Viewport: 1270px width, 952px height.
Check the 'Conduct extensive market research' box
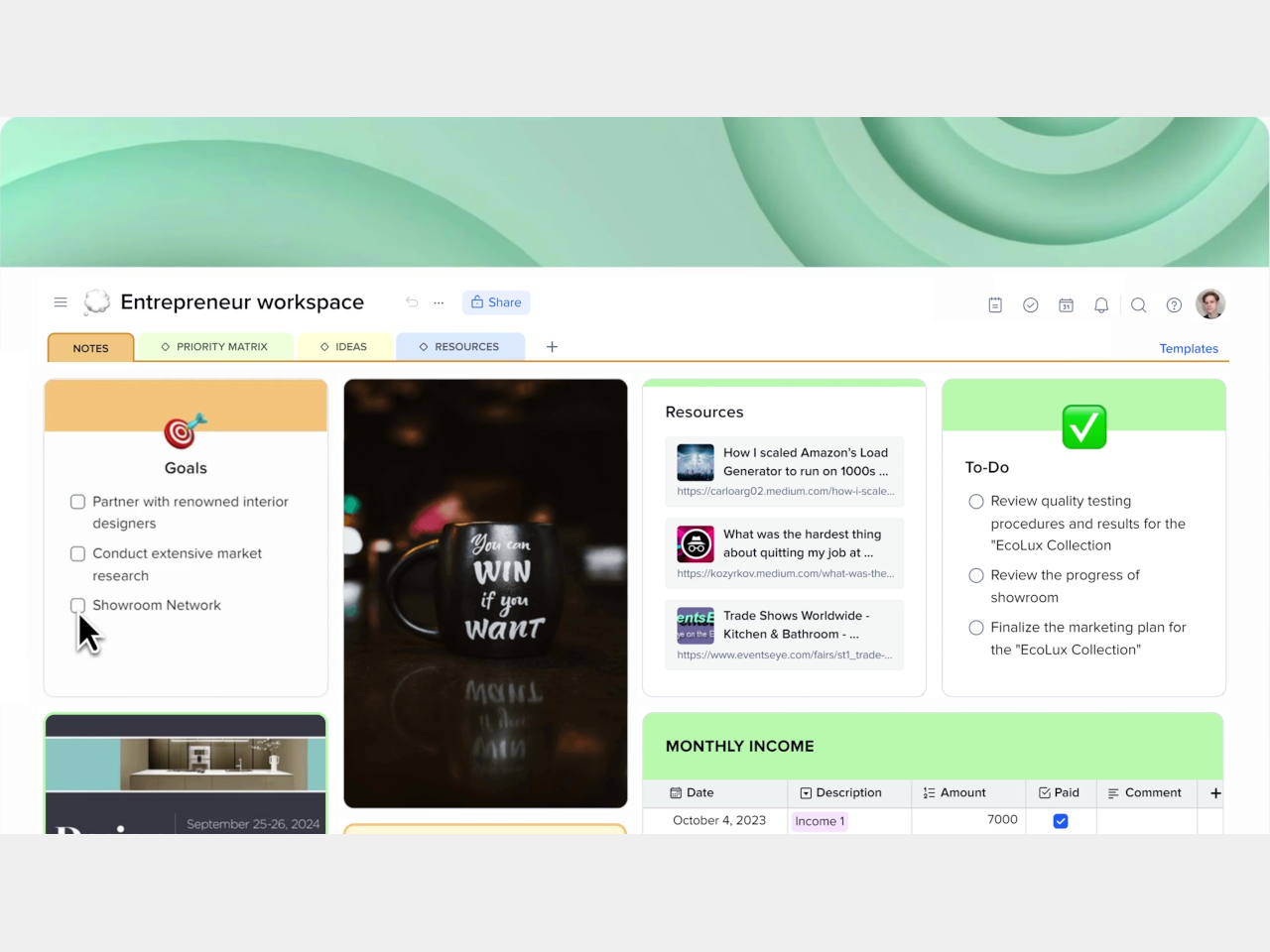tap(77, 553)
